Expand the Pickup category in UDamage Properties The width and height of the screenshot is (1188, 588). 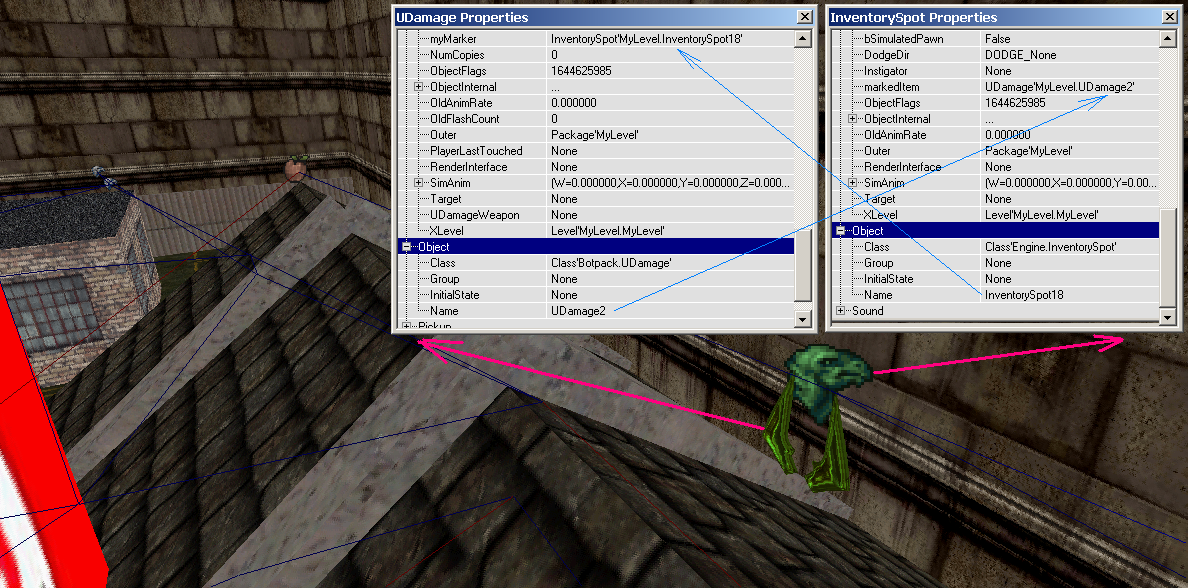click(x=406, y=327)
